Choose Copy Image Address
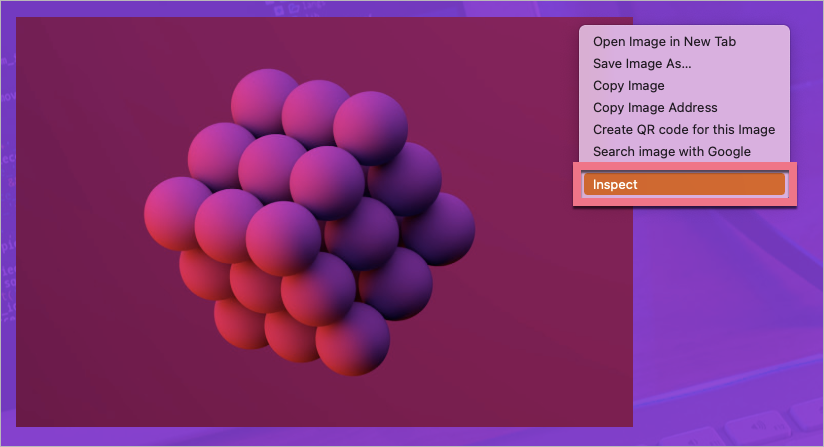The width and height of the screenshot is (824, 447). [x=655, y=108]
